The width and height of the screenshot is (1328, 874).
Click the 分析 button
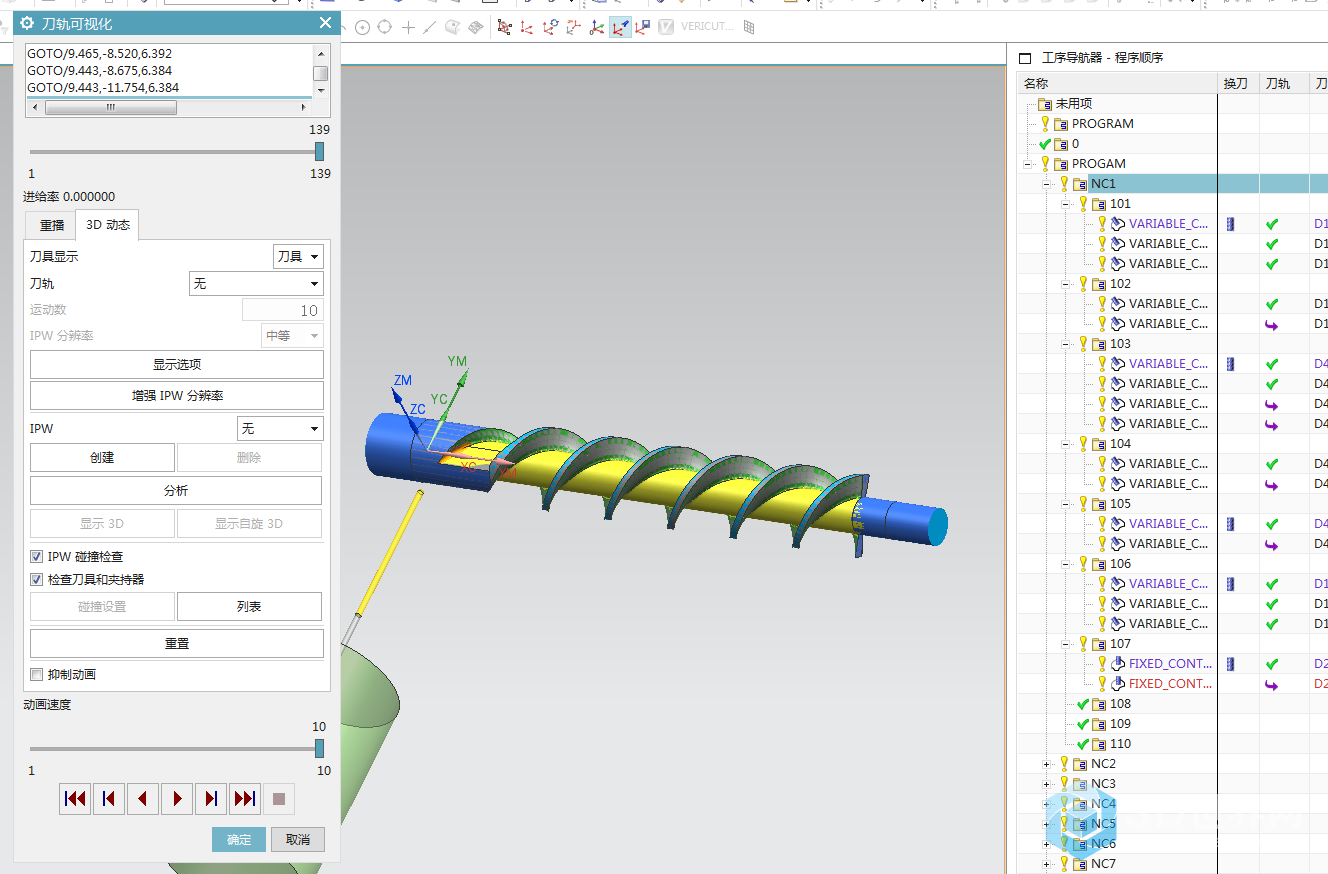click(x=176, y=490)
